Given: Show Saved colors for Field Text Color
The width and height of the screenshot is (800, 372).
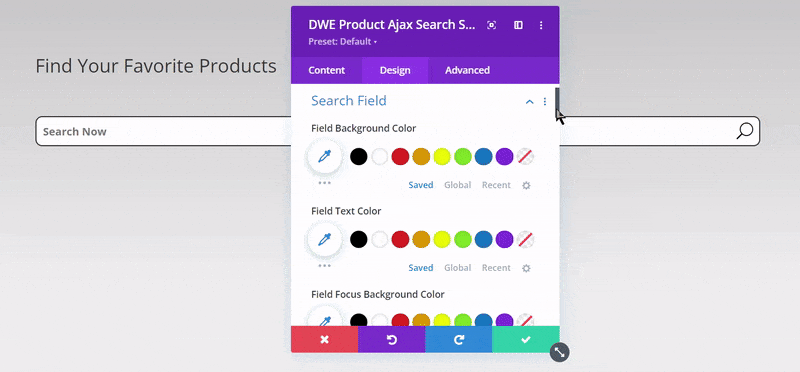Looking at the screenshot, I should (421, 268).
